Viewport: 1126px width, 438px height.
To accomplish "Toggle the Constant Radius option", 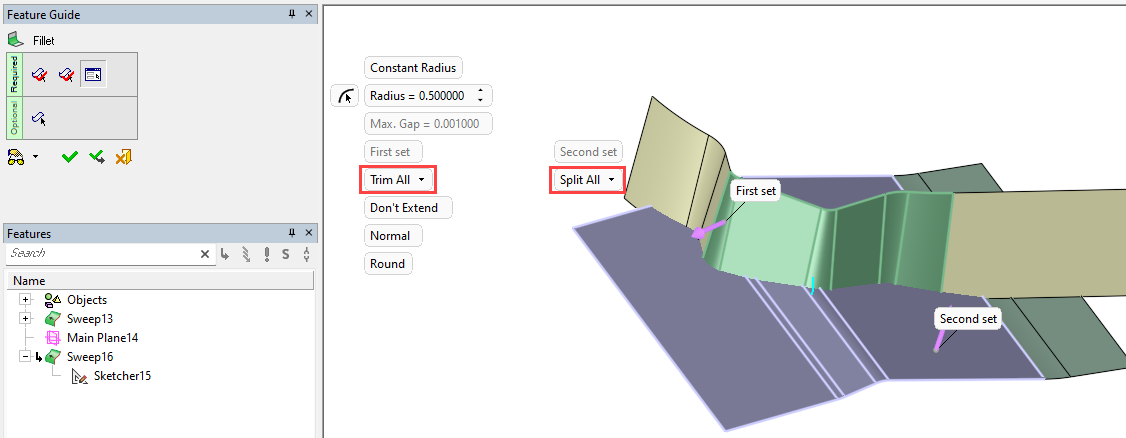I will coord(413,68).
